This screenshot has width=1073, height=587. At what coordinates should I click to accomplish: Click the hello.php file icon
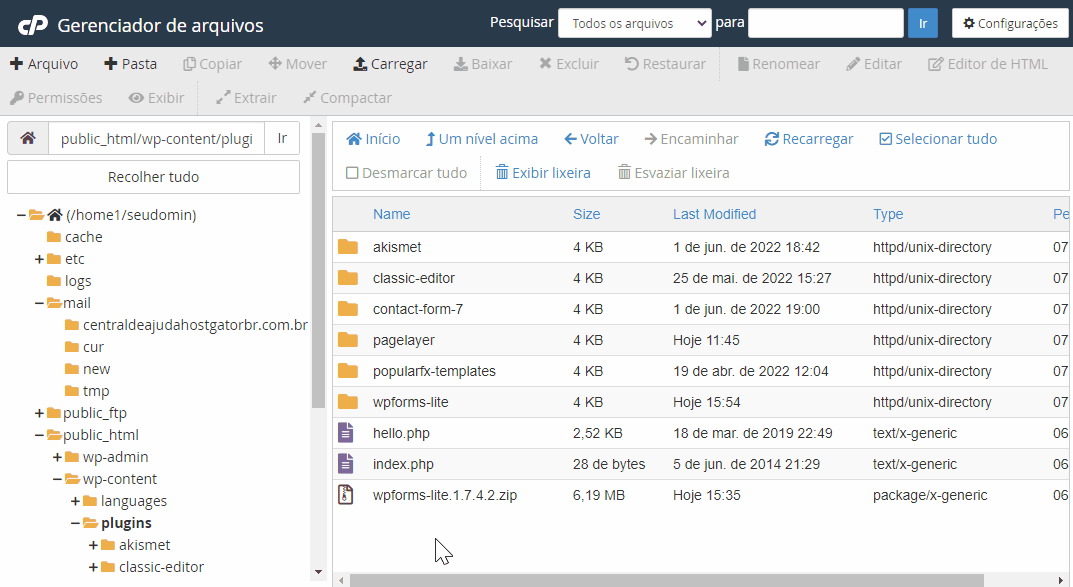pyautogui.click(x=346, y=432)
